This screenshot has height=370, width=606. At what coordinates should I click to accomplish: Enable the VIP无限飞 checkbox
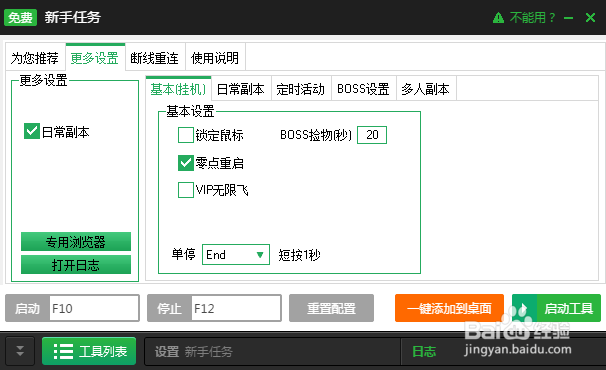point(186,190)
